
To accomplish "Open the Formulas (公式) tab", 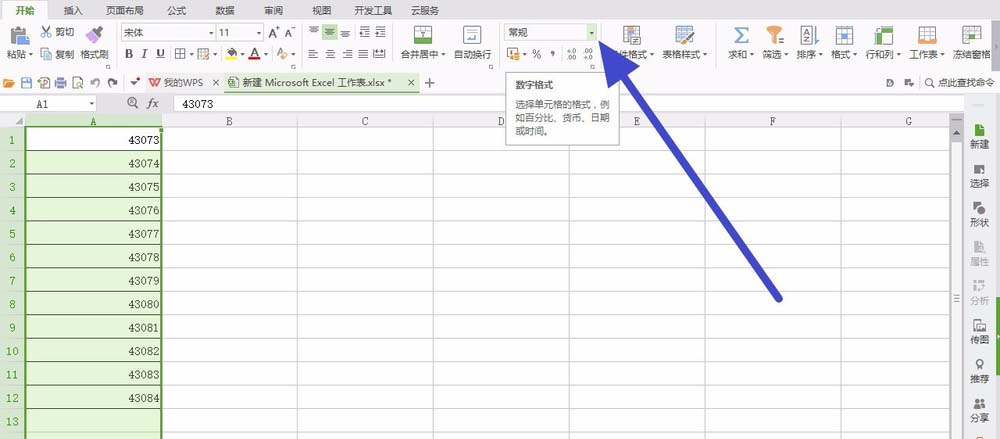I will click(177, 10).
